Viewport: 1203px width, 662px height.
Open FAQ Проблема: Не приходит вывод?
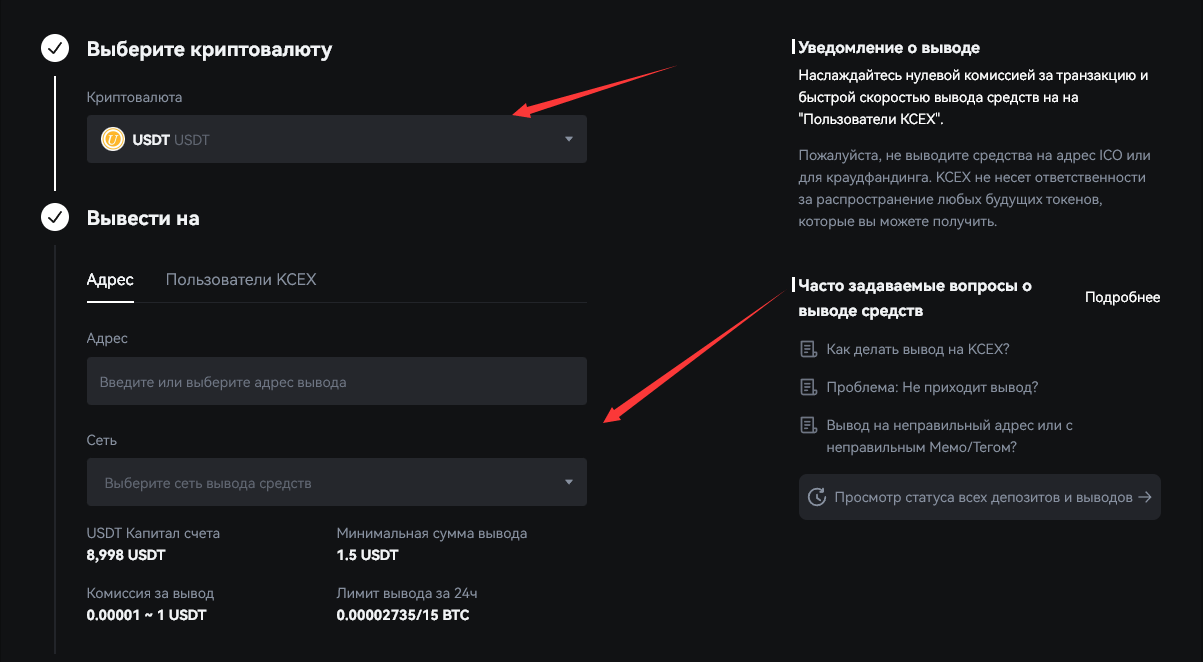point(932,387)
